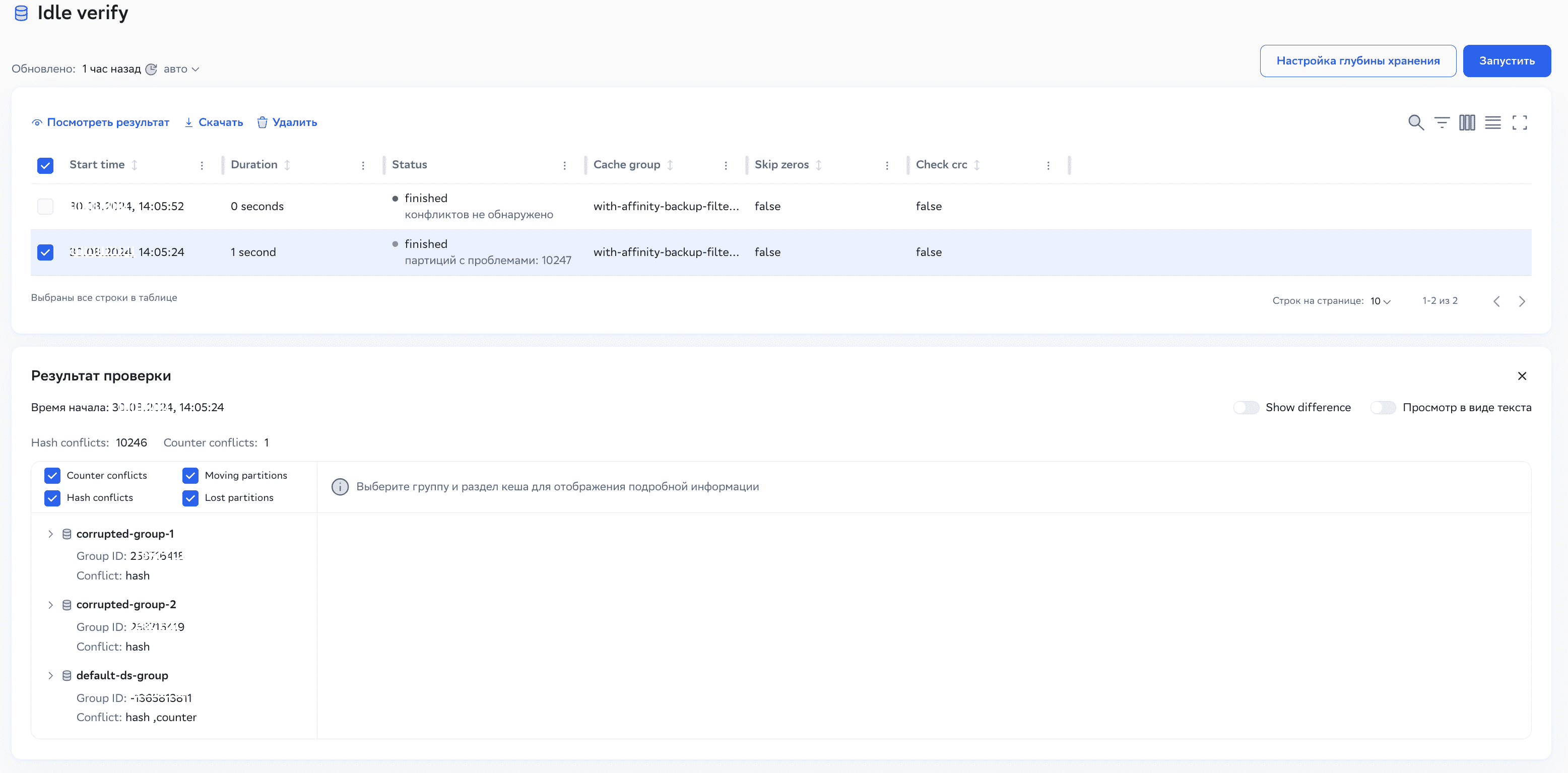Open column options menu for Cache group
This screenshot has height=773, width=1568.
(x=726, y=165)
